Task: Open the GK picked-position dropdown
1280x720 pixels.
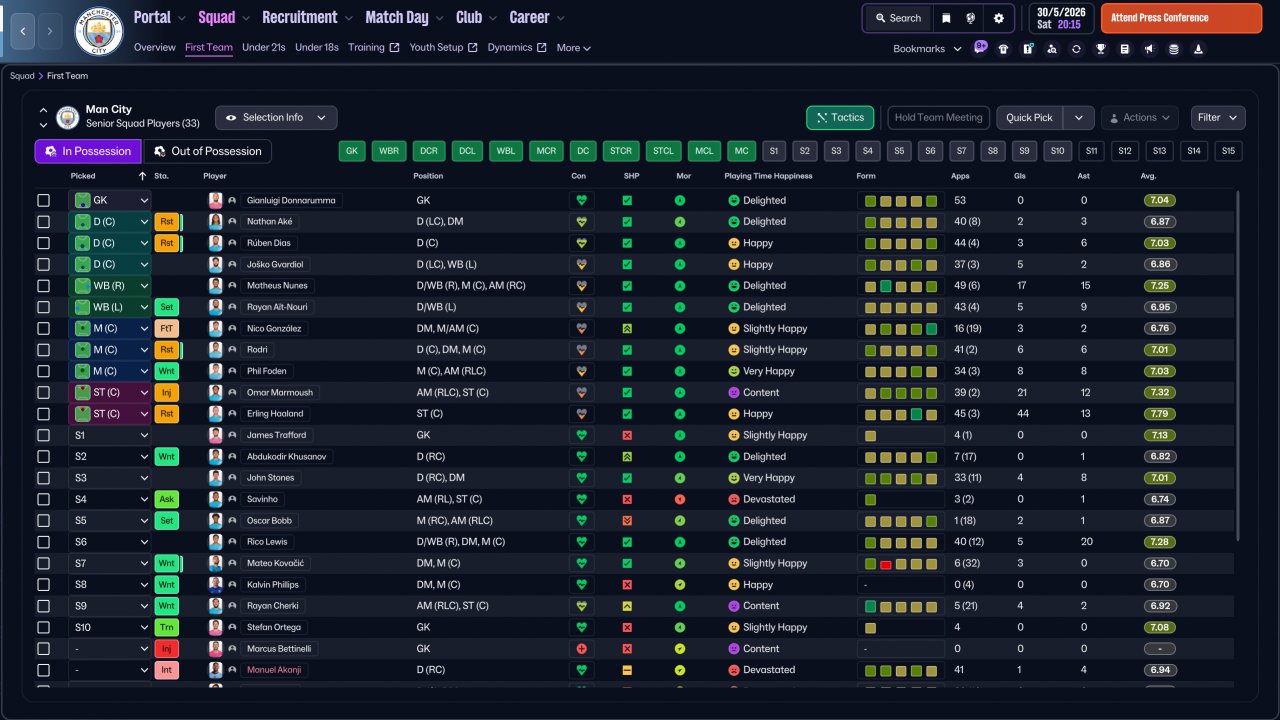Action: 110,200
